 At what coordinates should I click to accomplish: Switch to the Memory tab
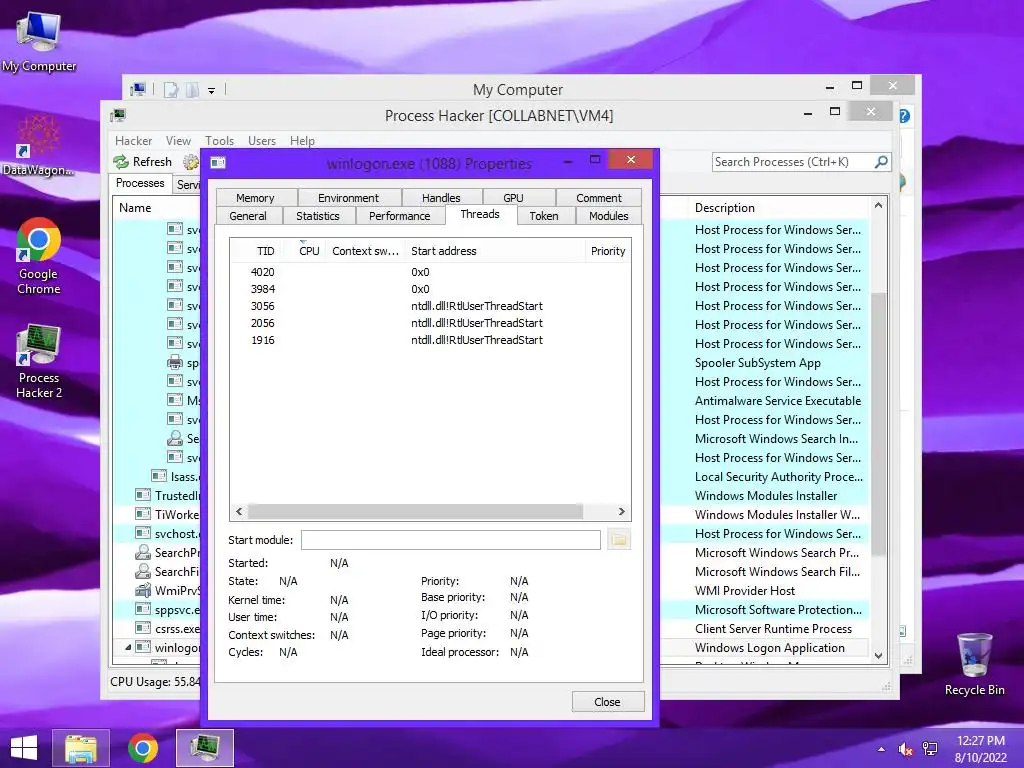(x=255, y=198)
